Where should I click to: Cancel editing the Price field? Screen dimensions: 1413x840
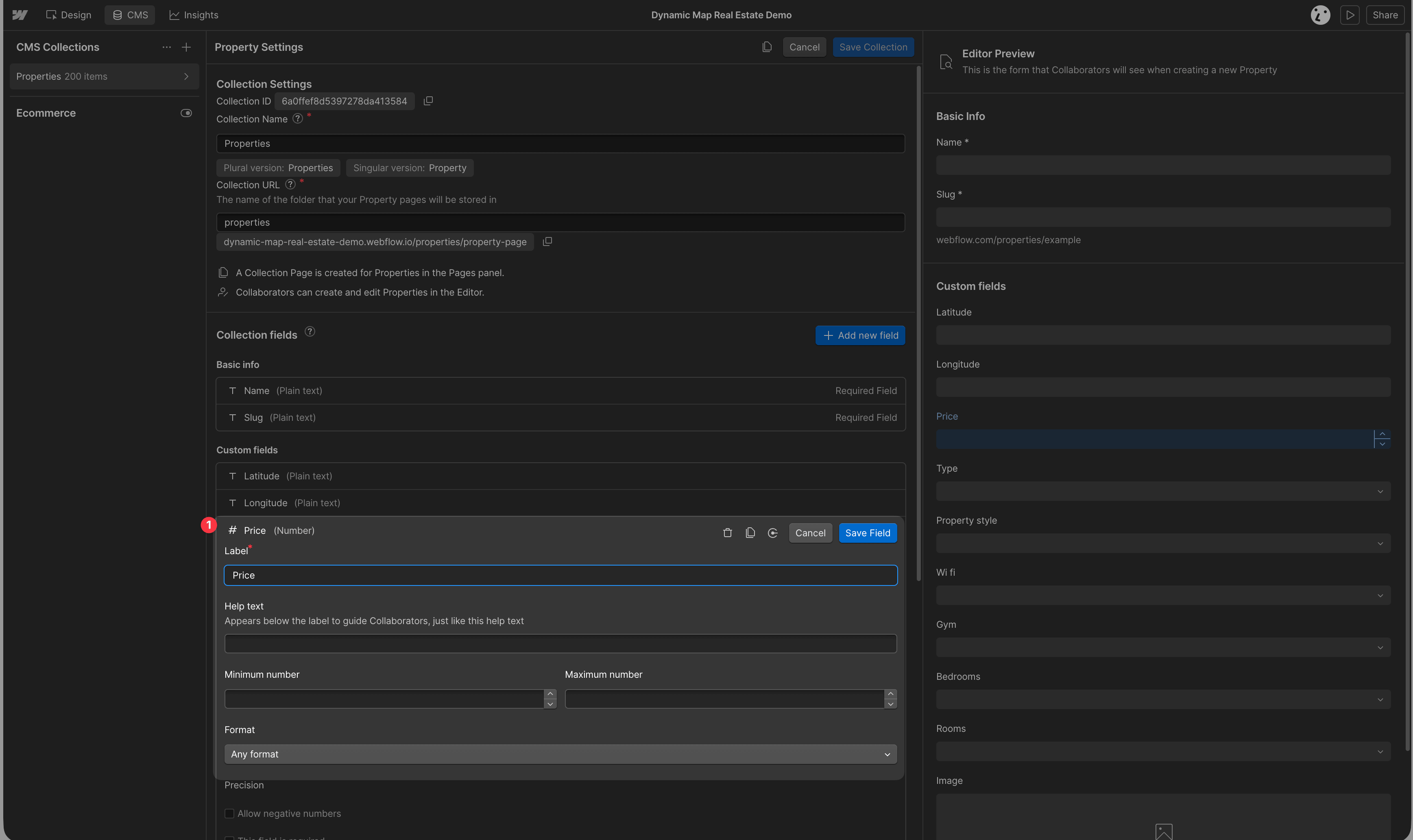[811, 533]
